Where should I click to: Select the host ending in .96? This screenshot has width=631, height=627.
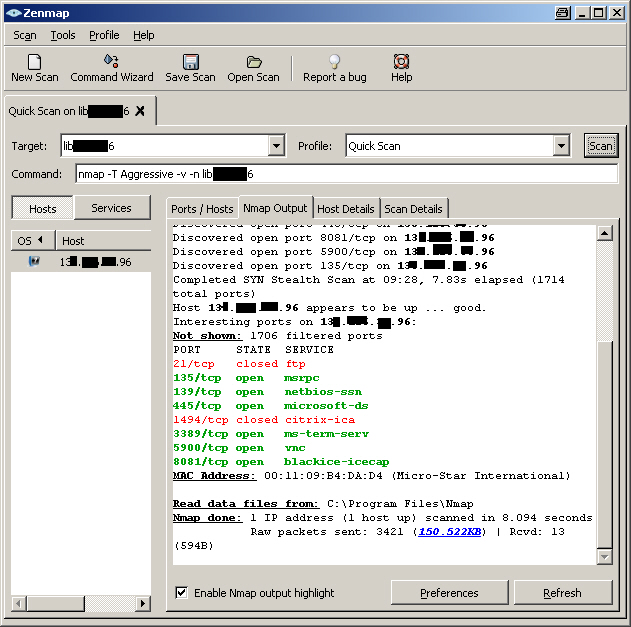81,262
